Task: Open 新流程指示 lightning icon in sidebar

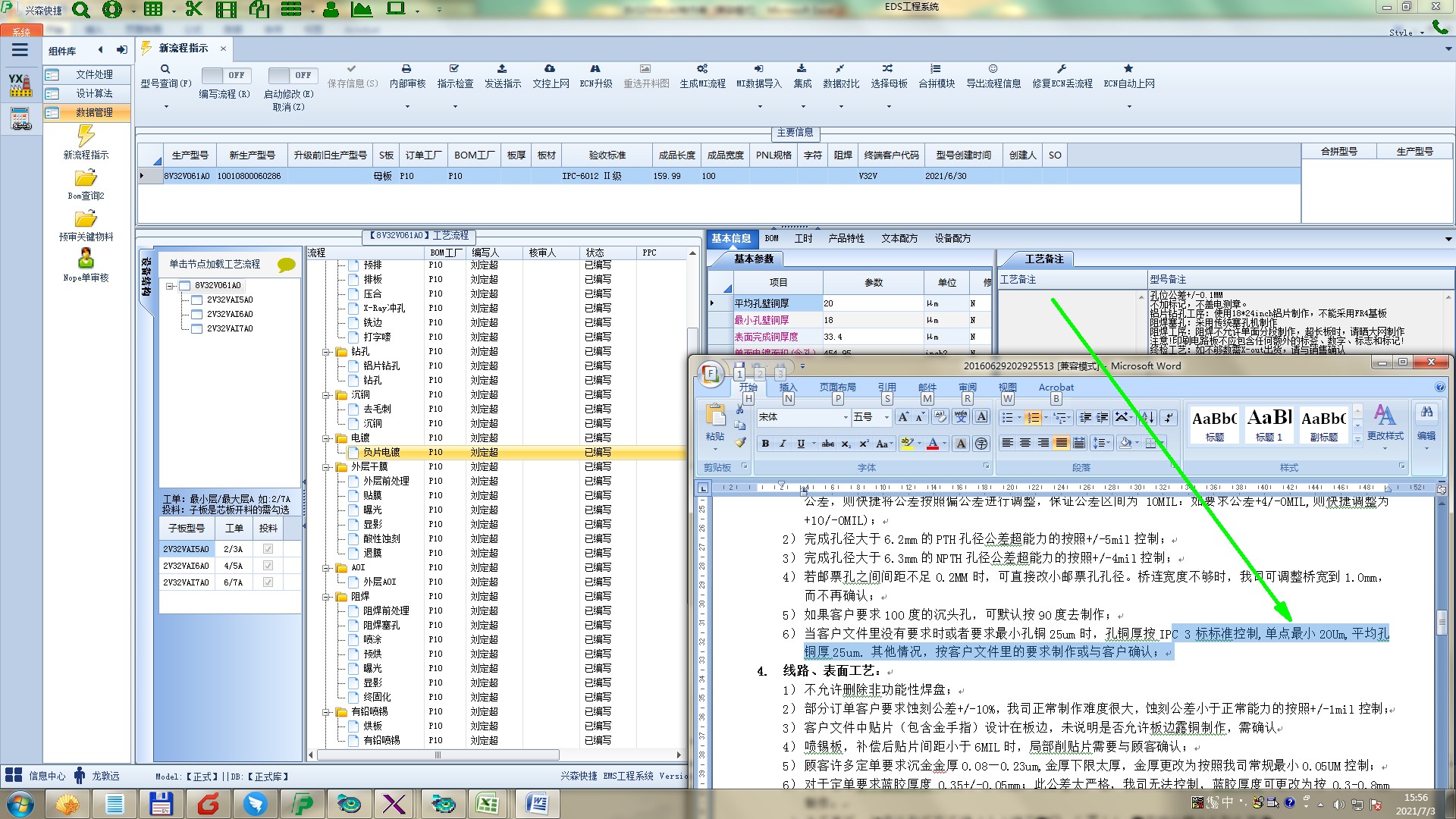Action: click(86, 136)
